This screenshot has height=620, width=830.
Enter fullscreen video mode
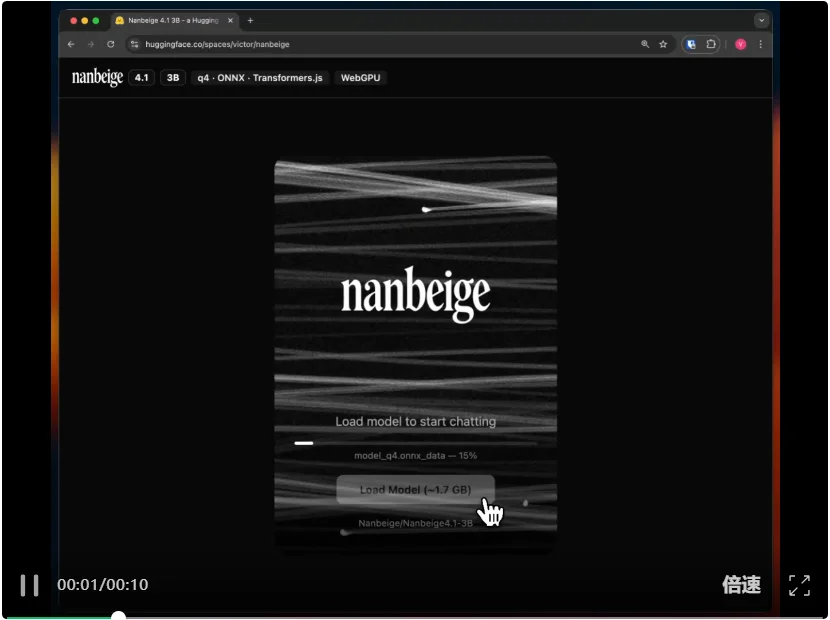coord(799,585)
